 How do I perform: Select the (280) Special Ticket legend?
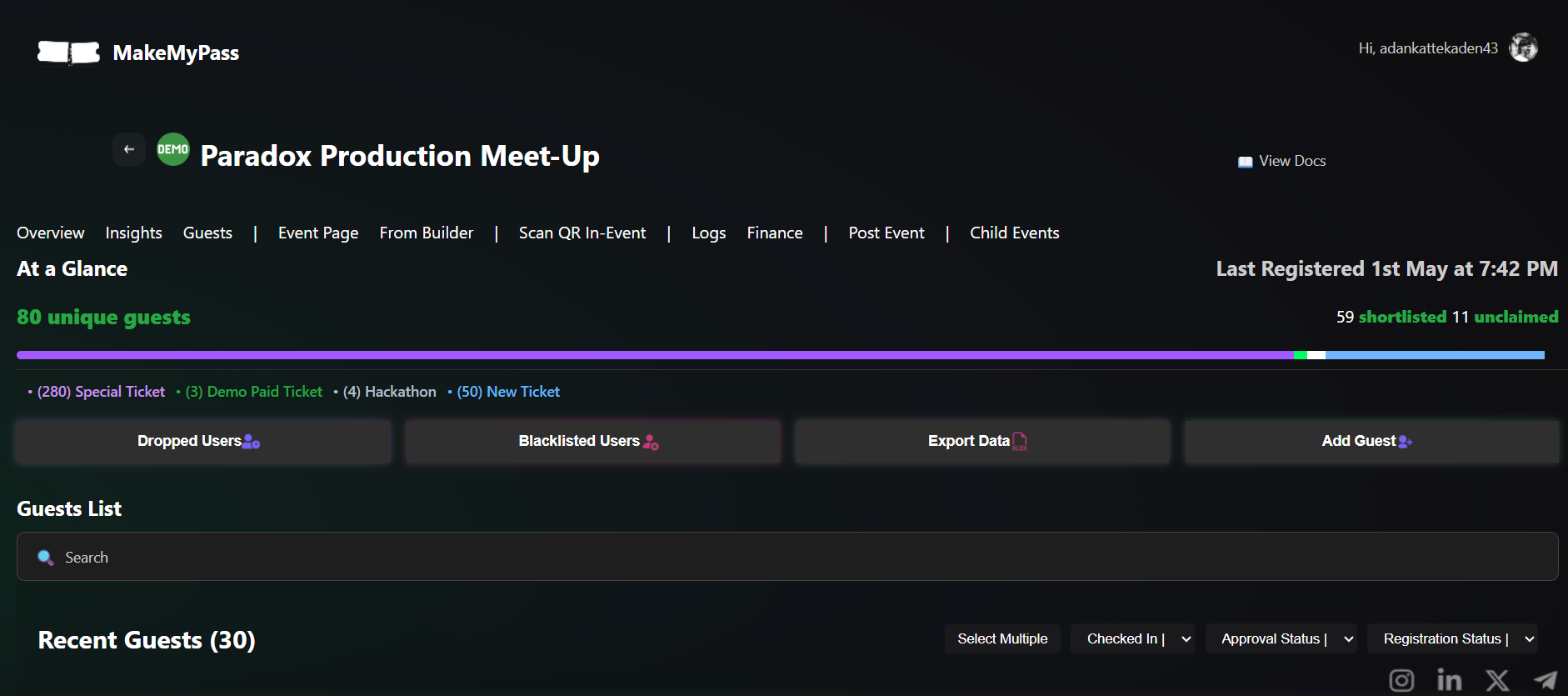pos(101,392)
